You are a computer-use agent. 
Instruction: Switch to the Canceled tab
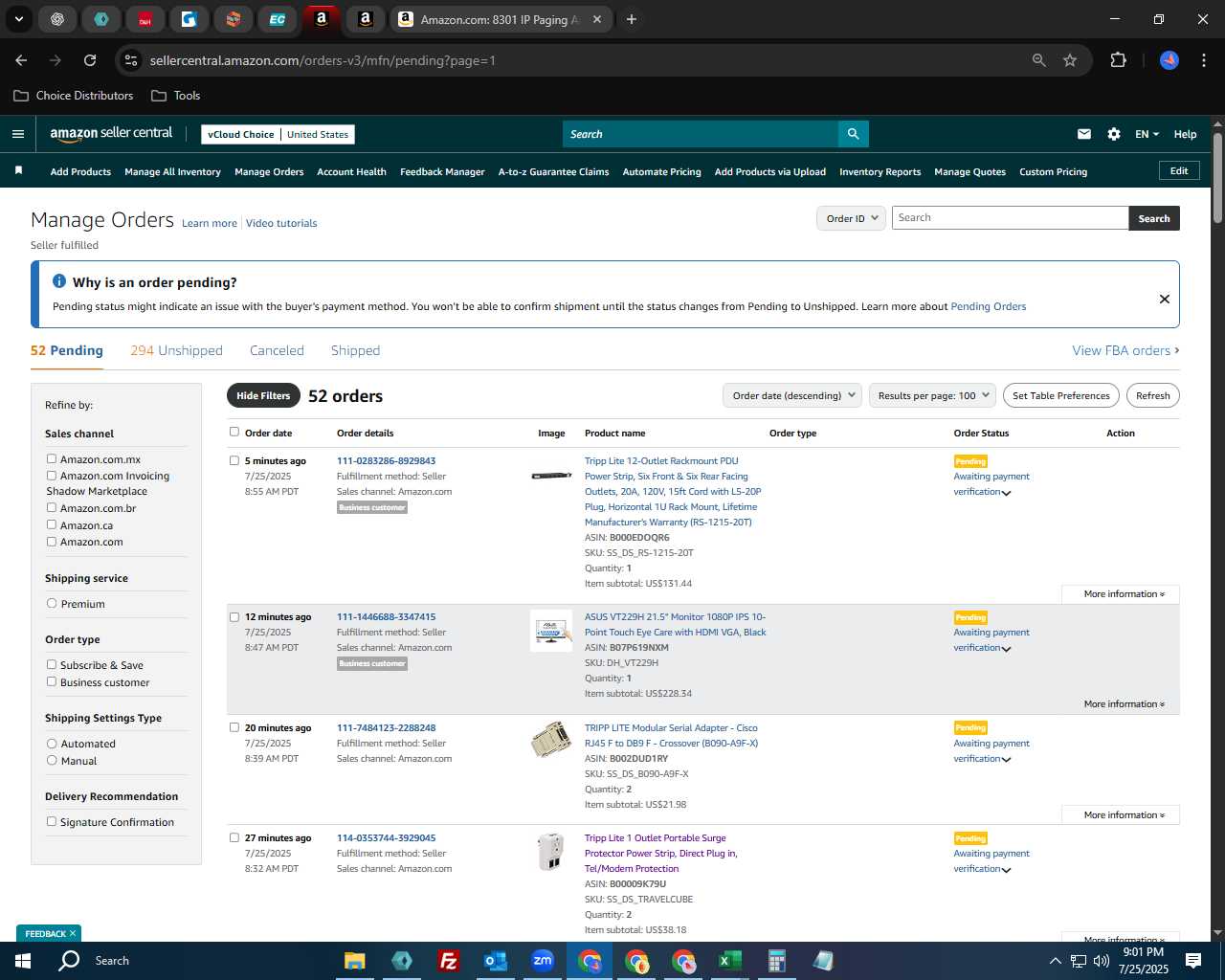277,350
